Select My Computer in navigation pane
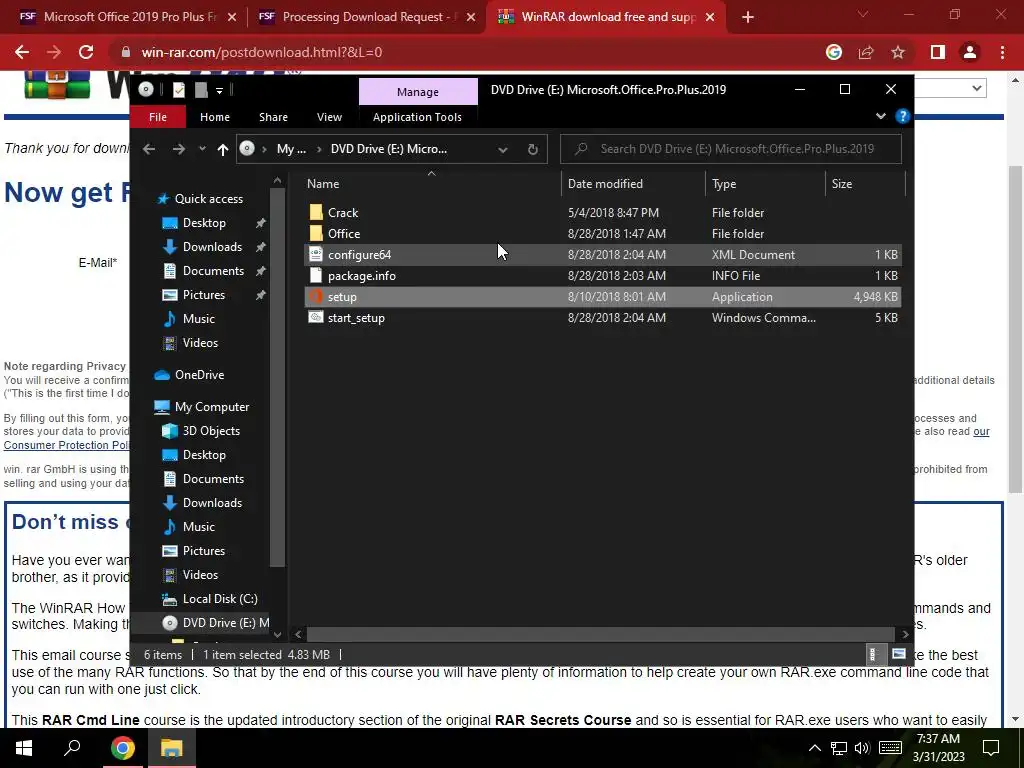The height and width of the screenshot is (768, 1024). (212, 407)
